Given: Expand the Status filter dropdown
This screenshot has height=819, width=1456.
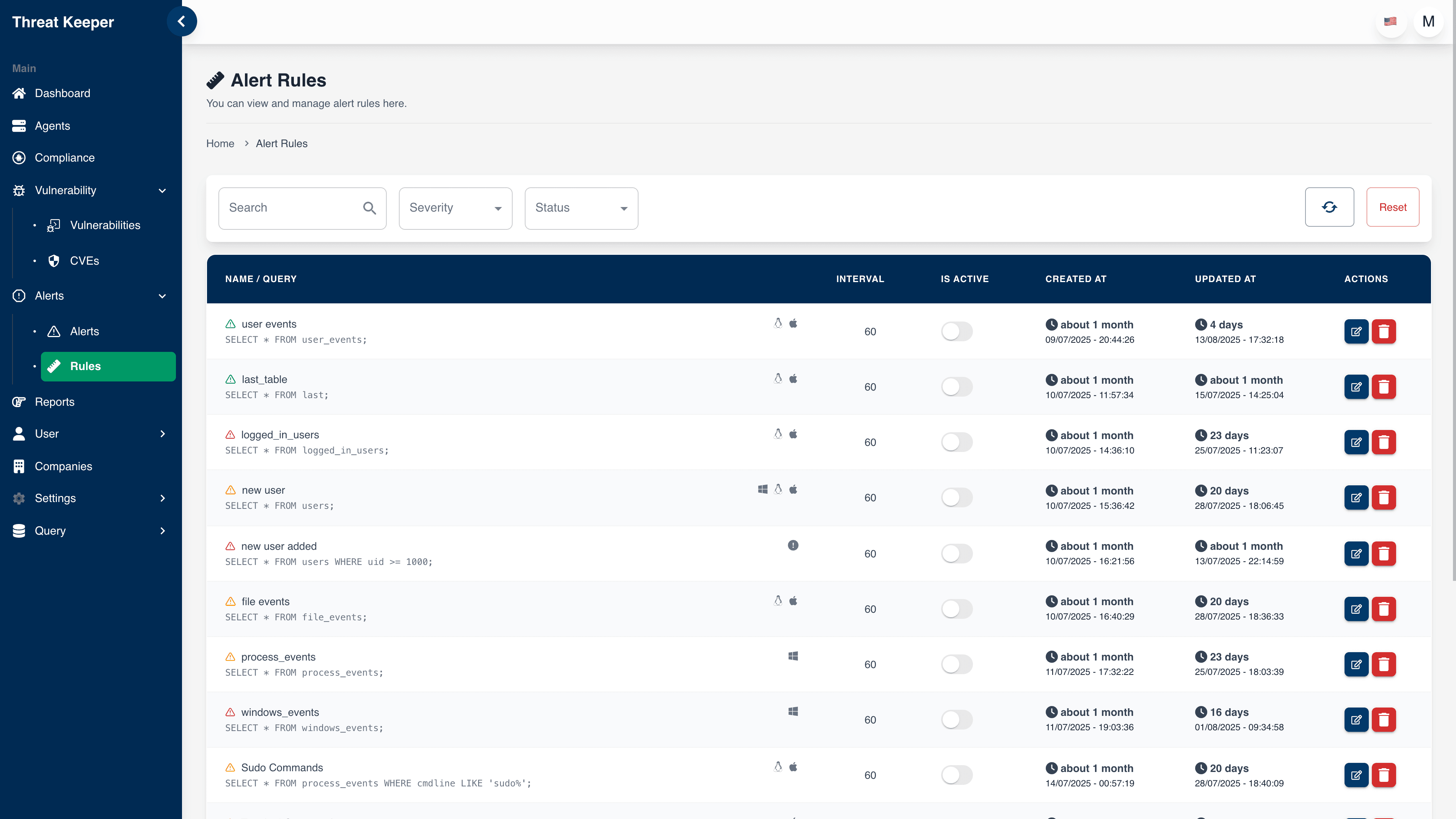Looking at the screenshot, I should click(x=581, y=208).
